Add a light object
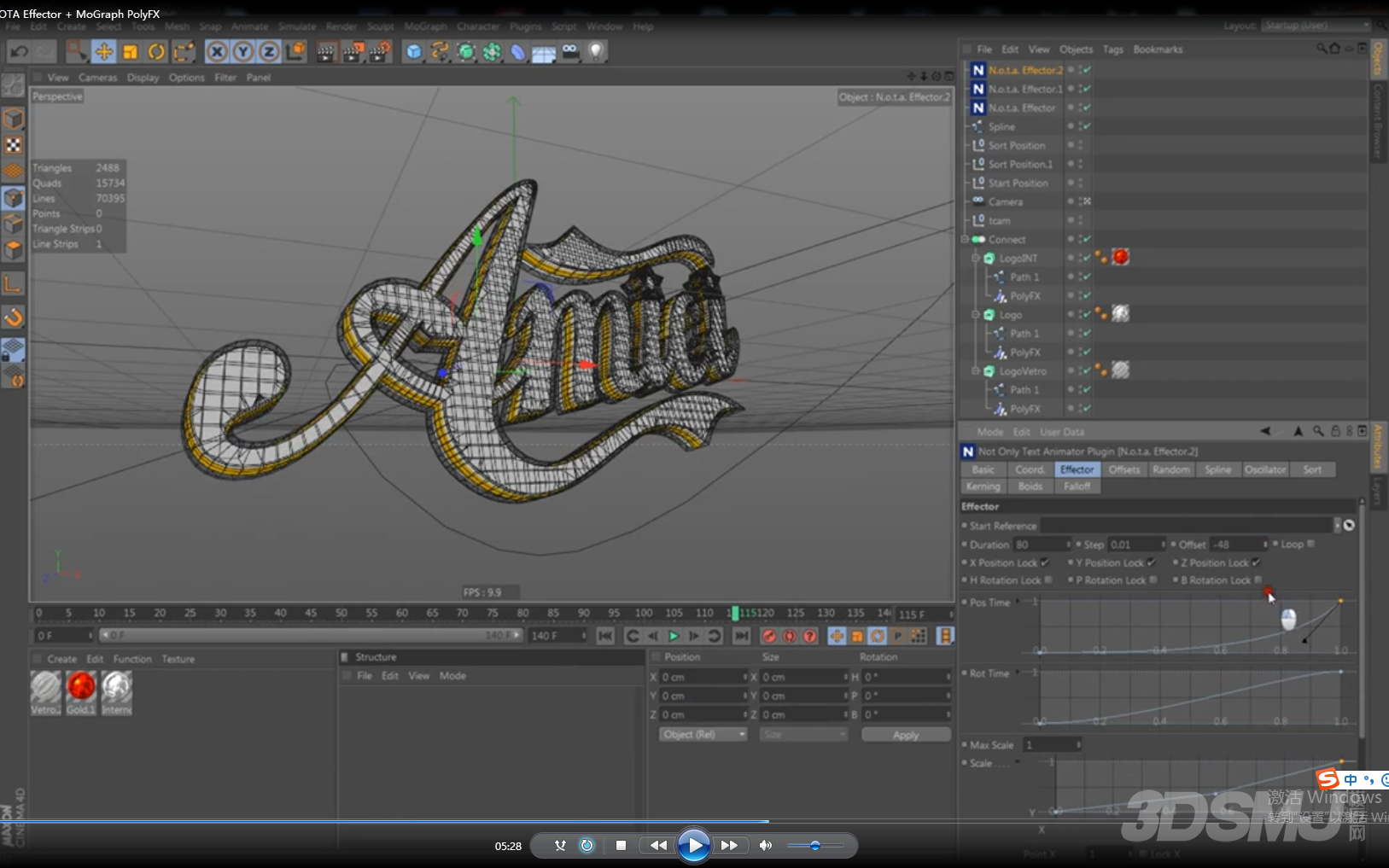This screenshot has width=1389, height=868. pyautogui.click(x=596, y=52)
